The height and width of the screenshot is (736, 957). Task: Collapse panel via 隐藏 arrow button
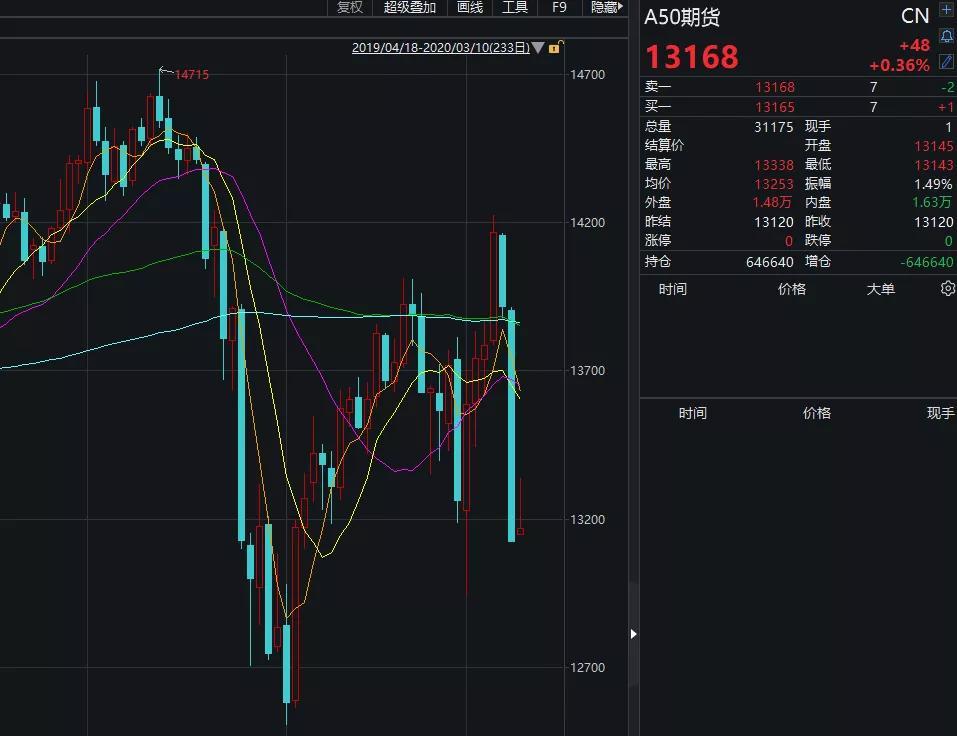coord(607,7)
